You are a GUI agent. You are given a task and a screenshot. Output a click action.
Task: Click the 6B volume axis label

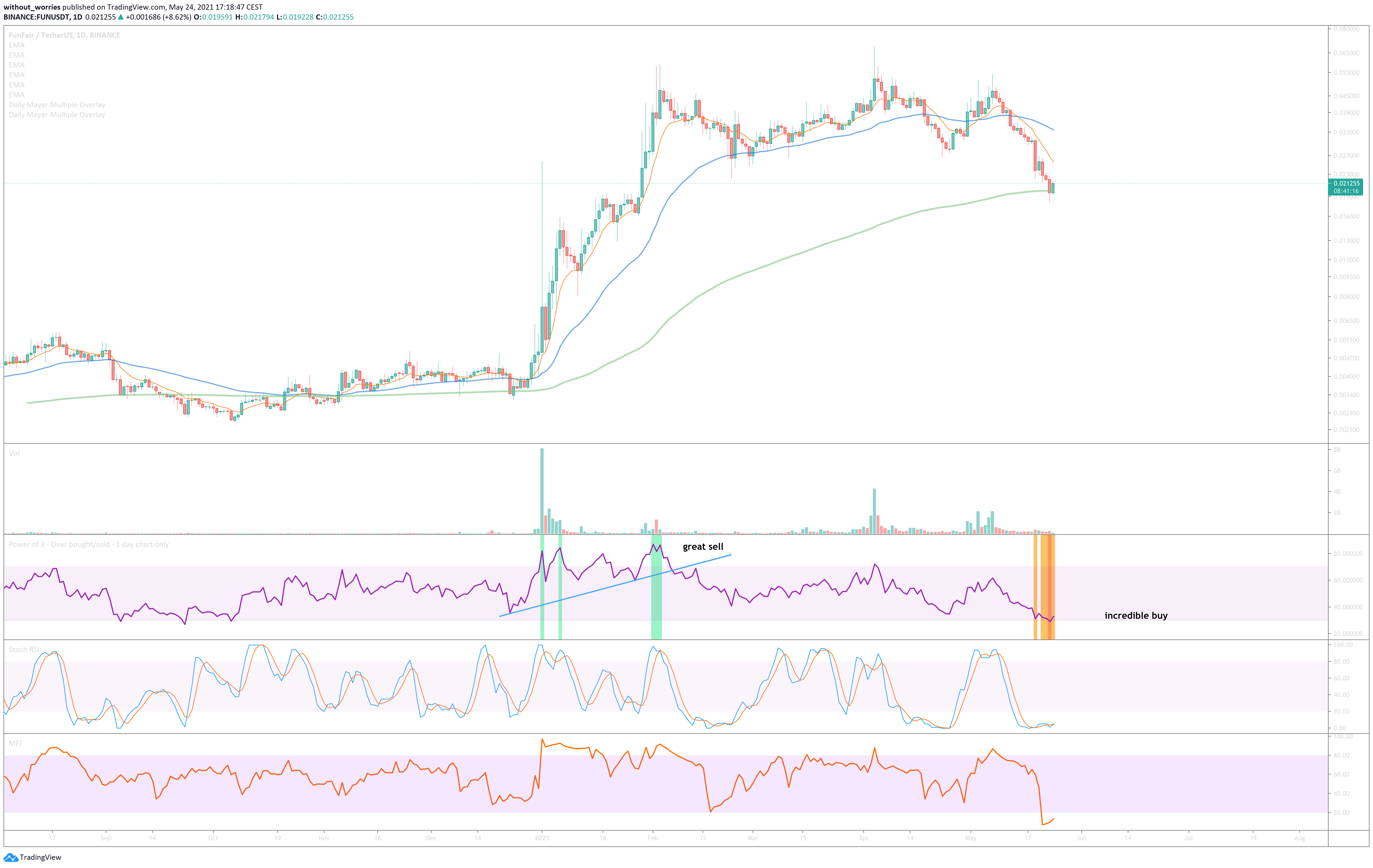1336,471
